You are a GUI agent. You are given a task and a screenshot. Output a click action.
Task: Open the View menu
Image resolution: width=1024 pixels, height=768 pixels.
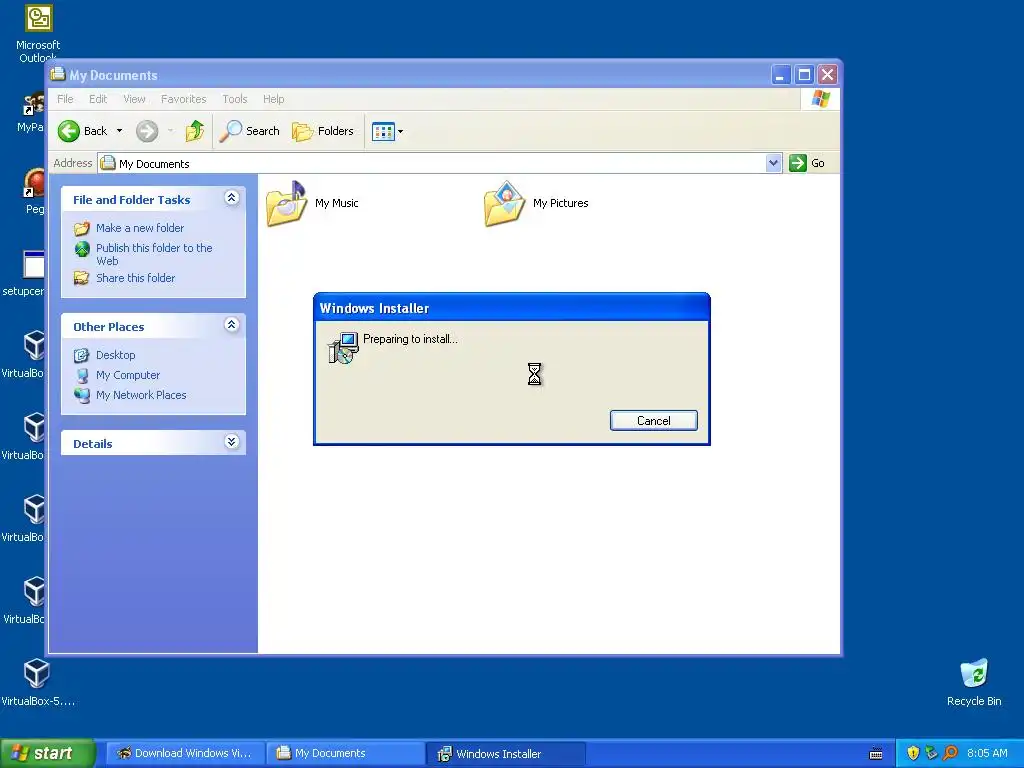(x=135, y=99)
